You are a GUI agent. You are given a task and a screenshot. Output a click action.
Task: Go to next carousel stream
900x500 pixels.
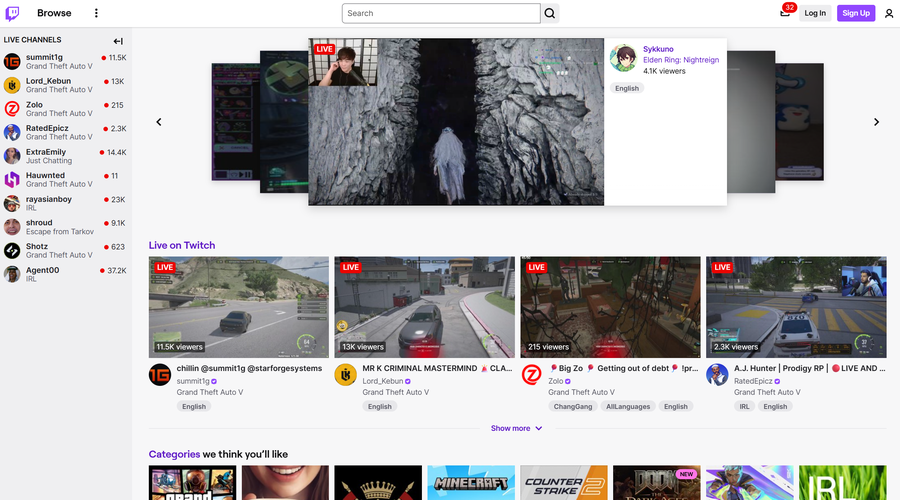pos(876,122)
